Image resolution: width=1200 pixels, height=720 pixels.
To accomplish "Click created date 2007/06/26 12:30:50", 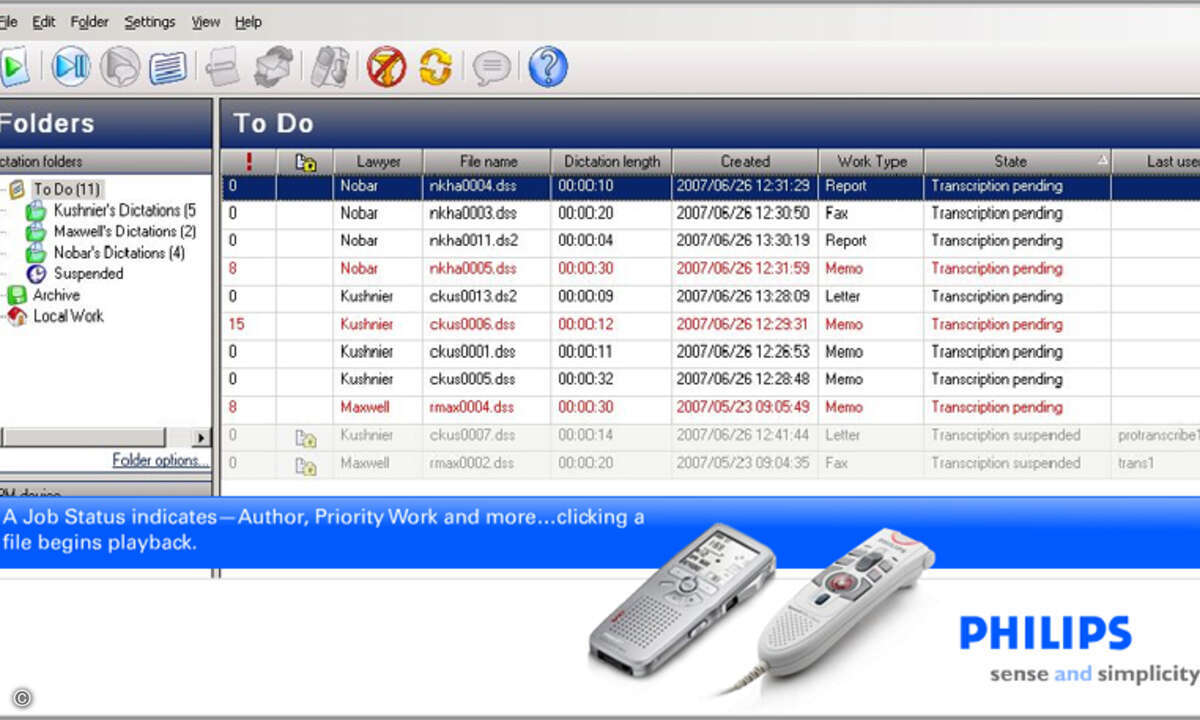I will (743, 213).
